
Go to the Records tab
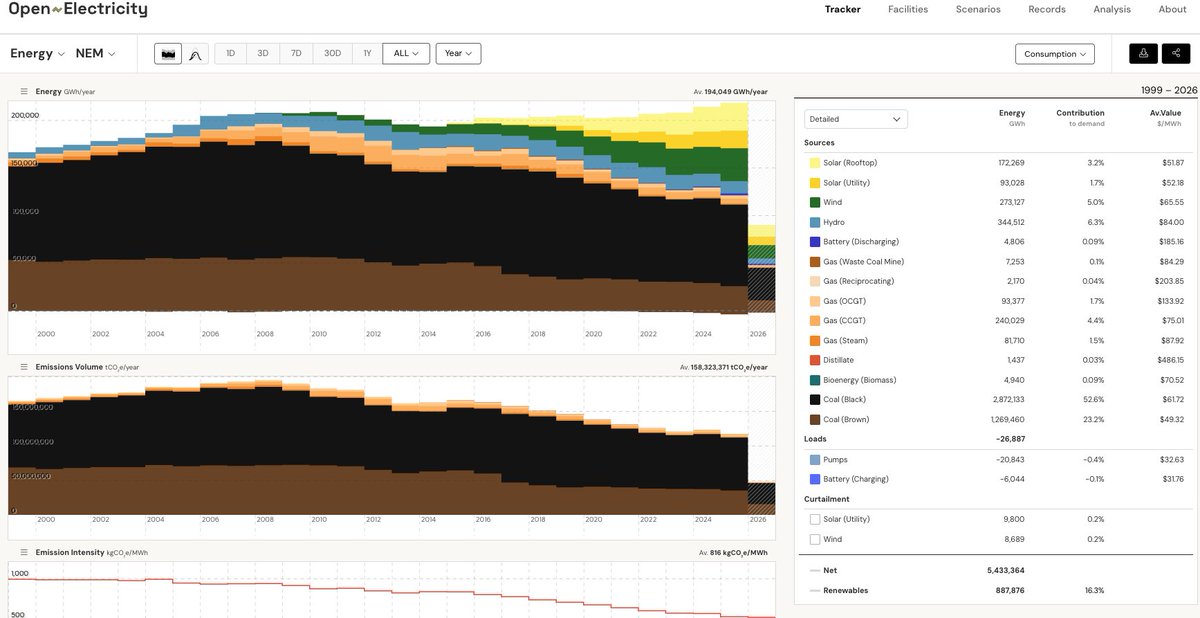tap(1047, 9)
